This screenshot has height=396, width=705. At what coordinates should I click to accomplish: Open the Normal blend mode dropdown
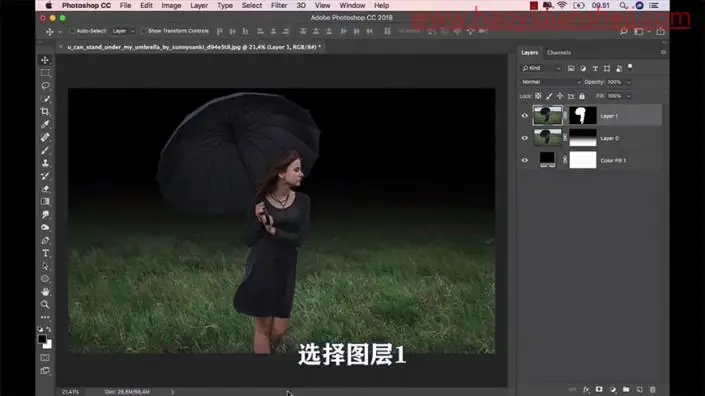[x=551, y=82]
